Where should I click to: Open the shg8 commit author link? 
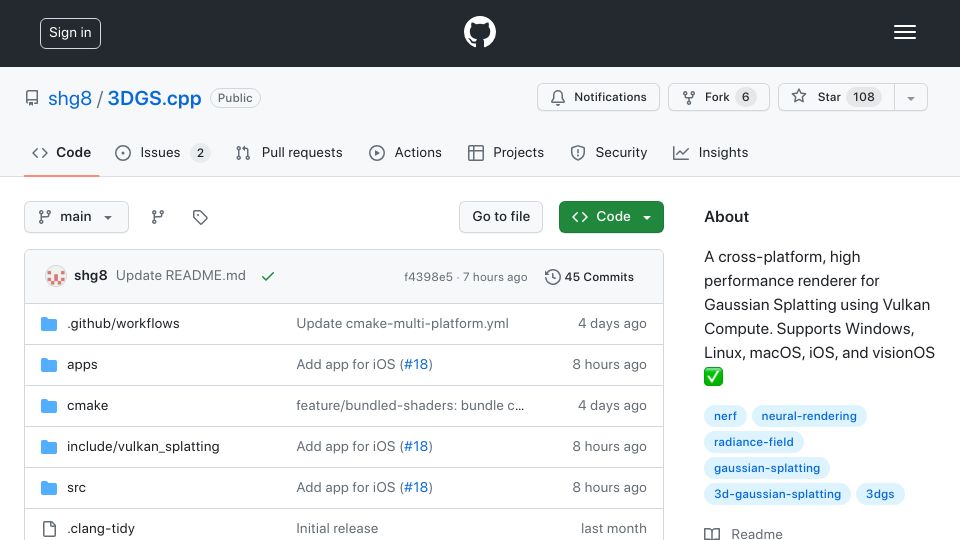pyautogui.click(x=91, y=276)
